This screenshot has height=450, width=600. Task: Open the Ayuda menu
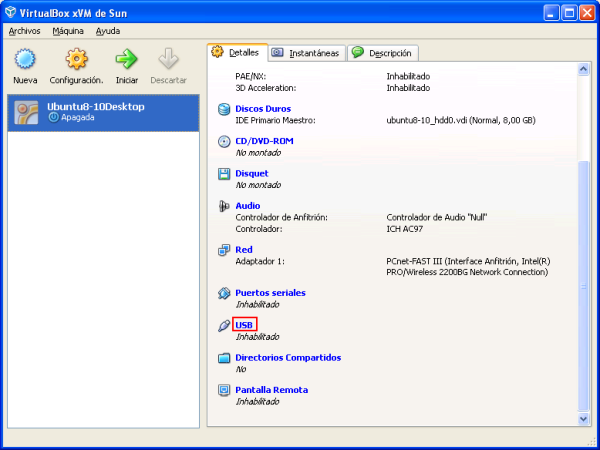point(107,31)
